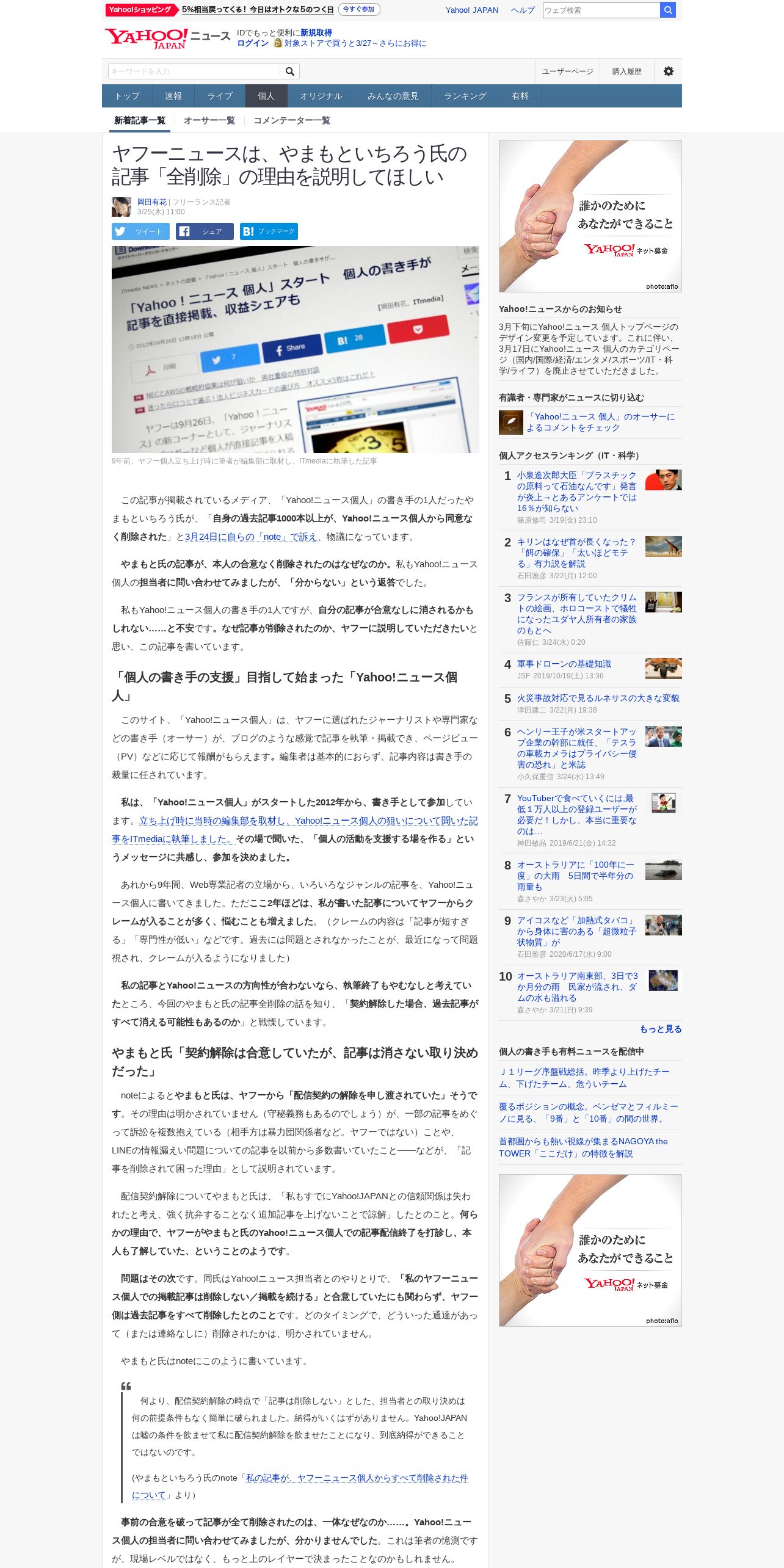Viewport: 784px width, 1568px height.
Task: Select the 個人 tab
Action: (x=266, y=96)
